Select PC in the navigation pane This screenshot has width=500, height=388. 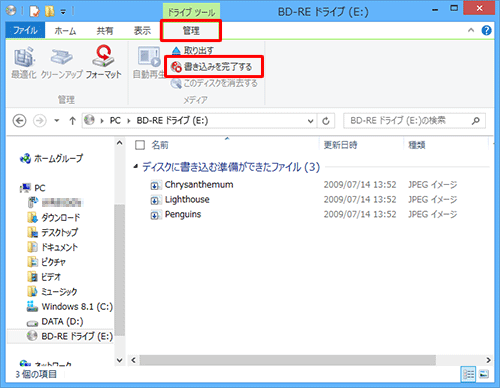(33, 188)
